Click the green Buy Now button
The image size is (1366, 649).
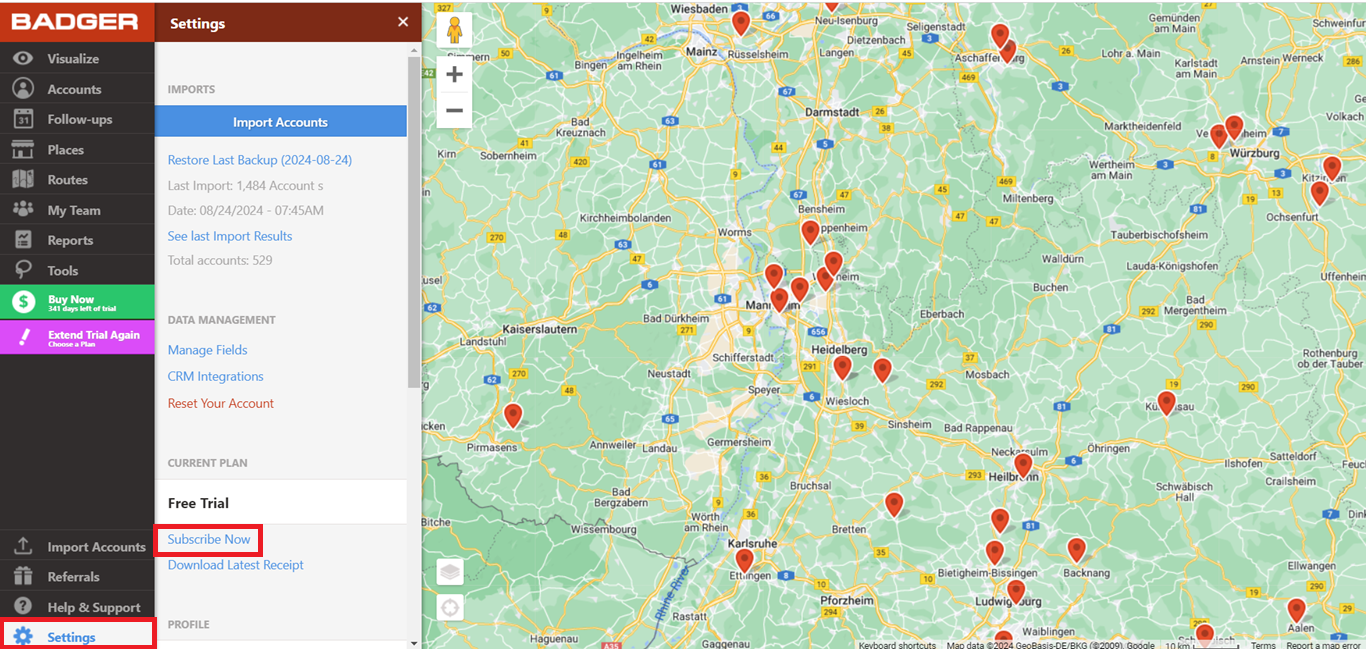coord(77,302)
